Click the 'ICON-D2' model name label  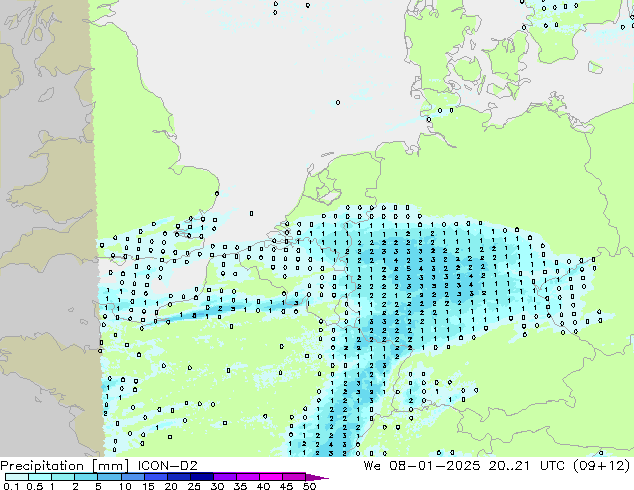point(167,466)
